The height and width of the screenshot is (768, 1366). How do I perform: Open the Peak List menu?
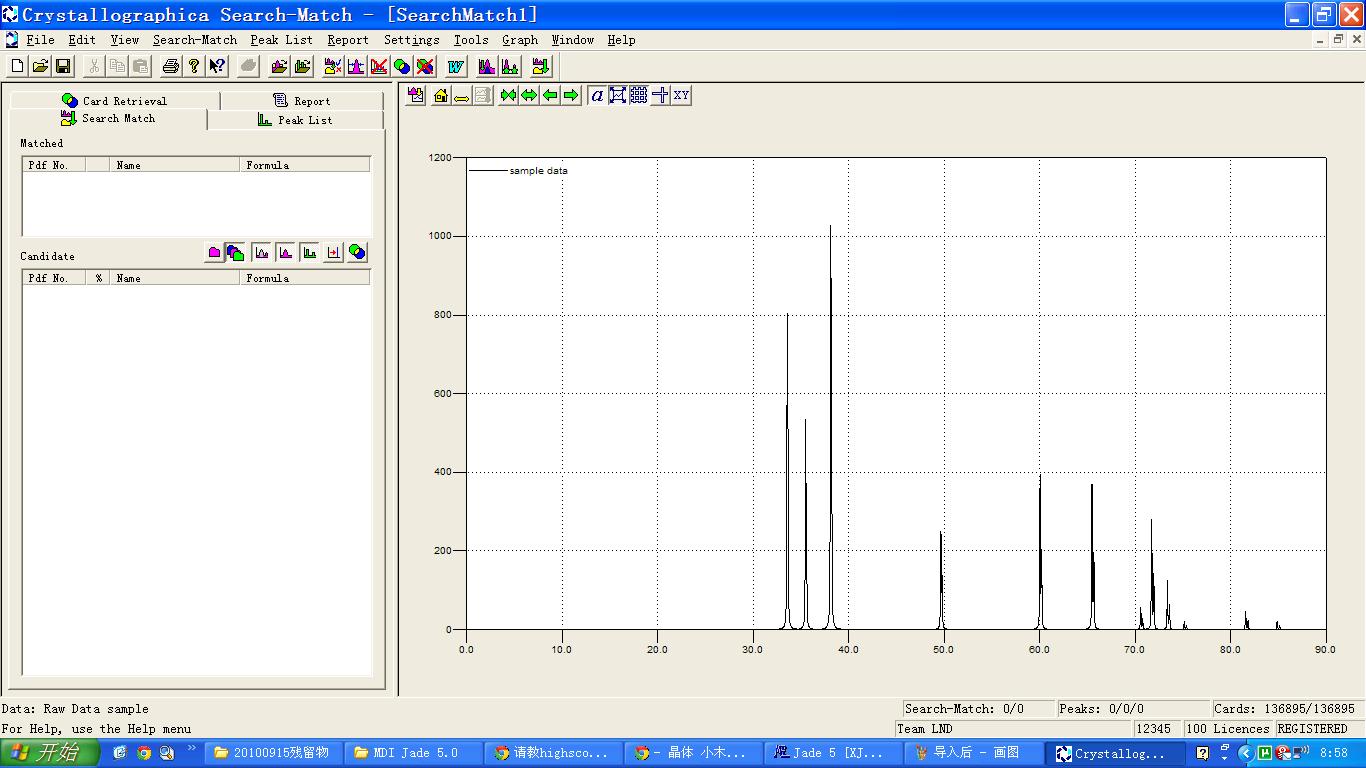pyautogui.click(x=281, y=40)
